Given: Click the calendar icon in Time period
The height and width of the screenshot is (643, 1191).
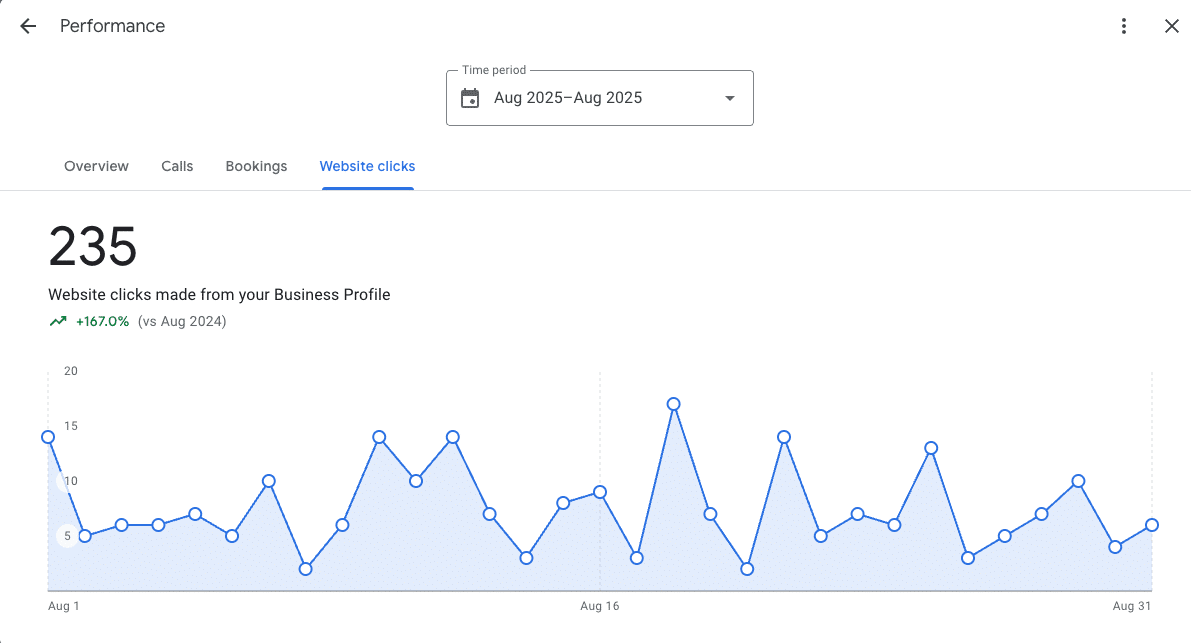Looking at the screenshot, I should (x=470, y=98).
